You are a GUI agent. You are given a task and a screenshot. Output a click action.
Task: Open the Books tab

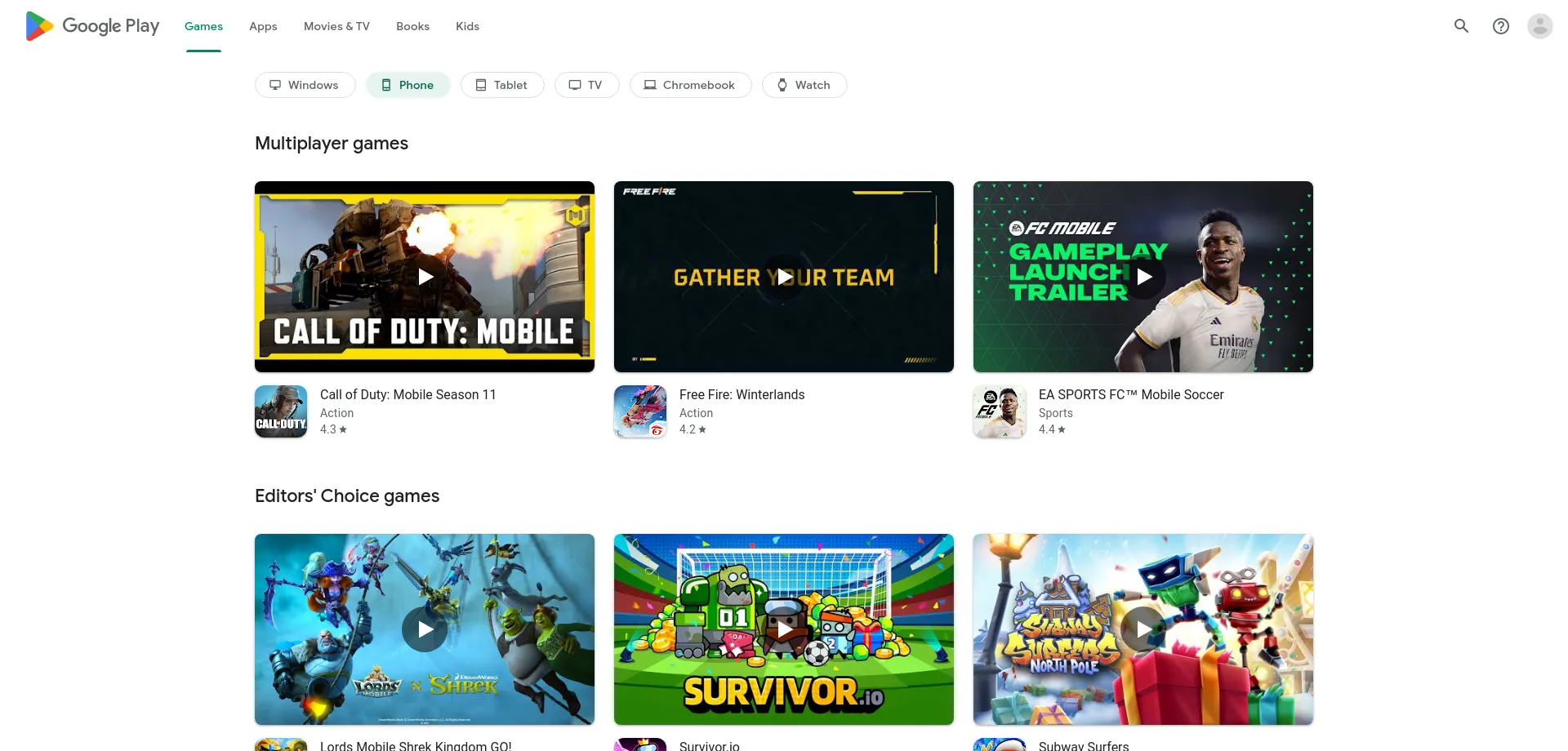point(412,26)
